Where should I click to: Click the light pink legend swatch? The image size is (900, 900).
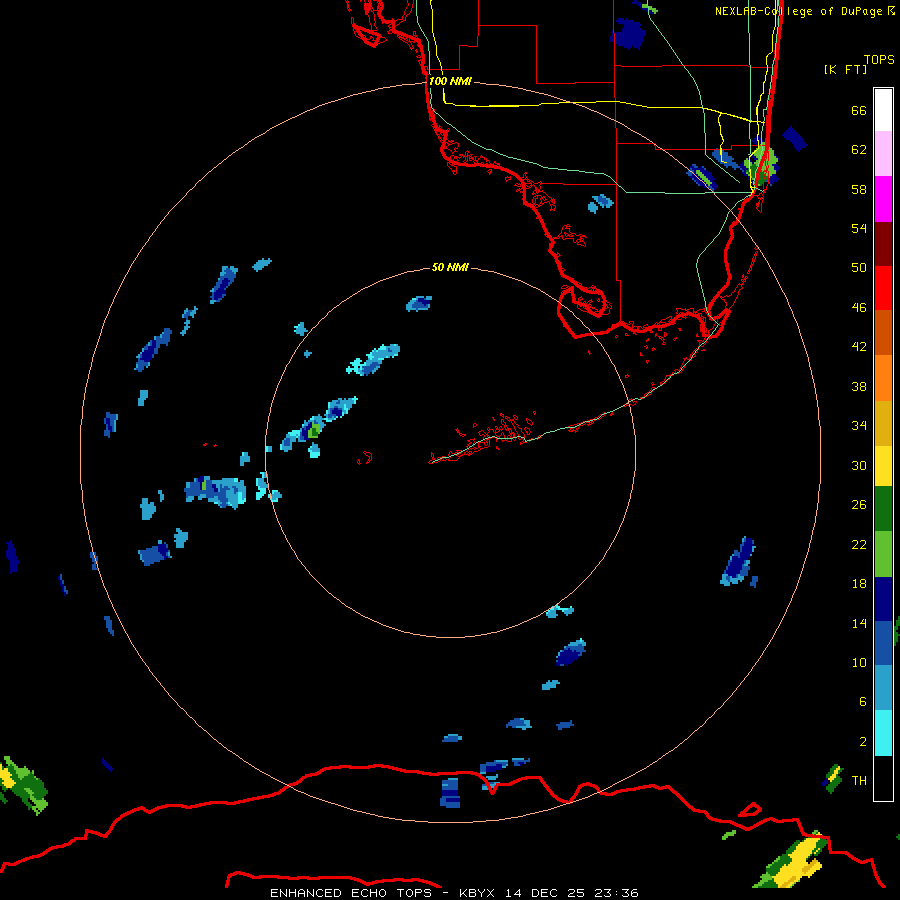click(883, 154)
